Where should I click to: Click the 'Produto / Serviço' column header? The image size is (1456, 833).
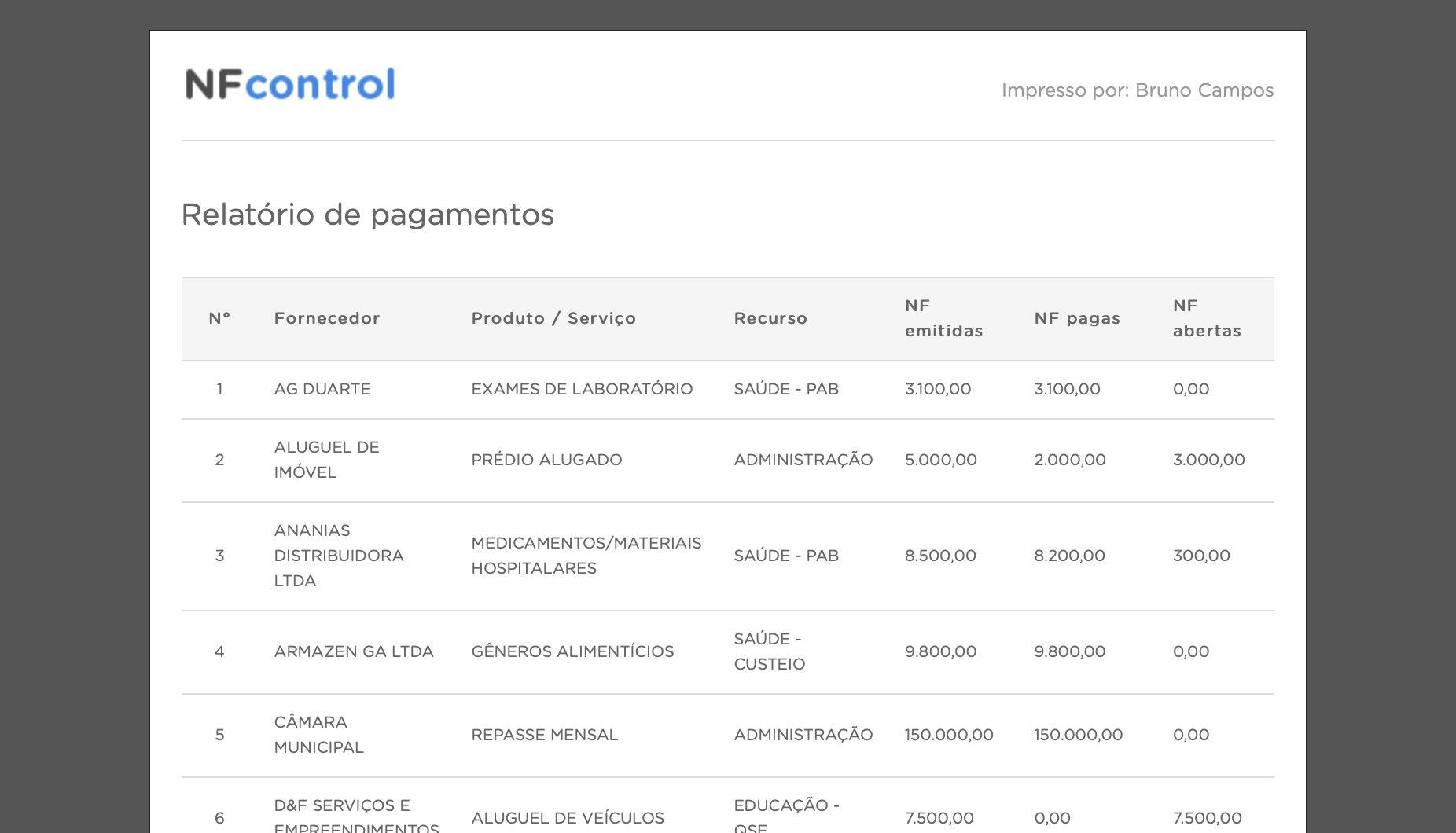pos(553,318)
